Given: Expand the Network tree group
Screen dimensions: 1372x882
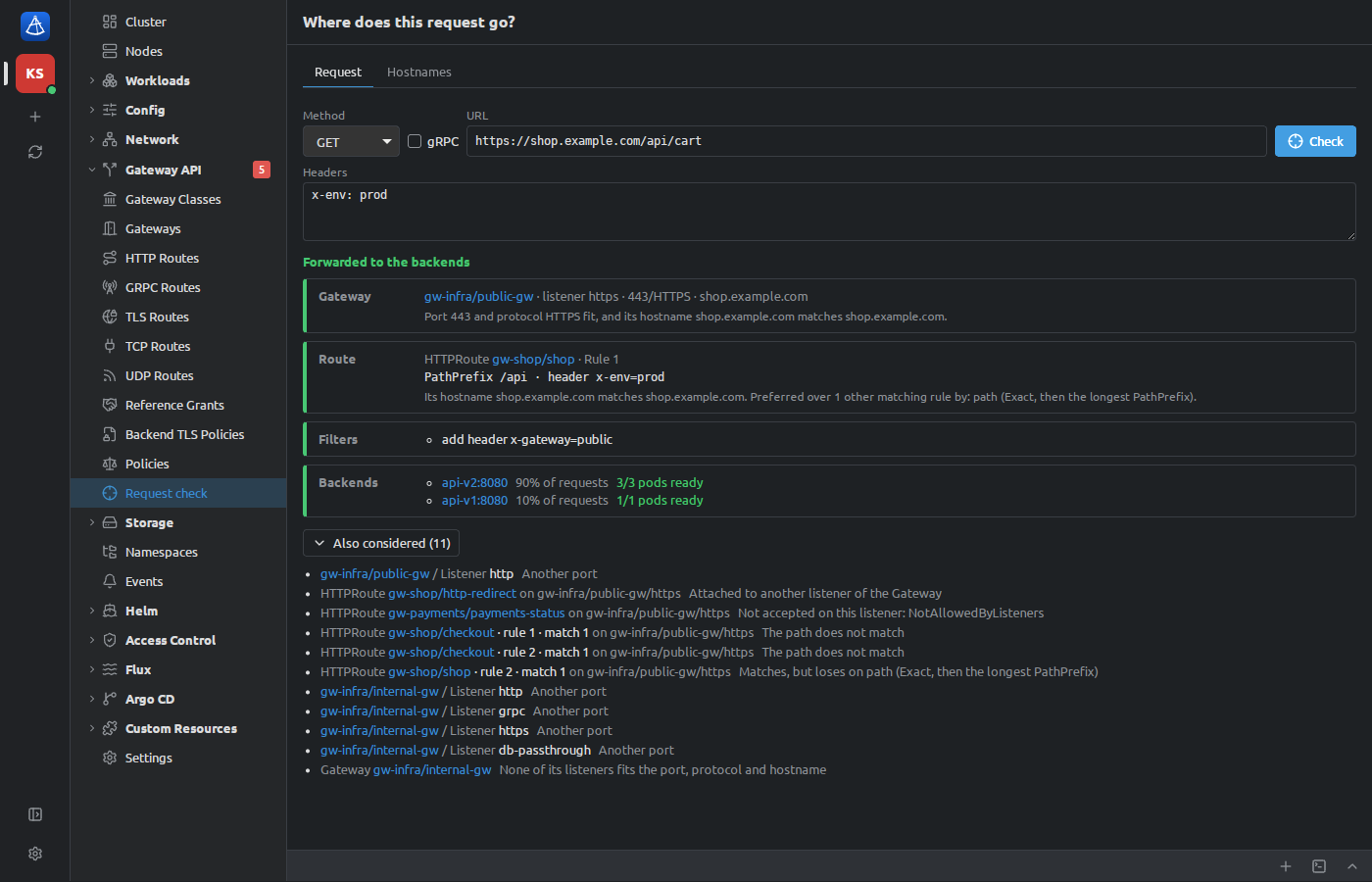Looking at the screenshot, I should (x=92, y=139).
